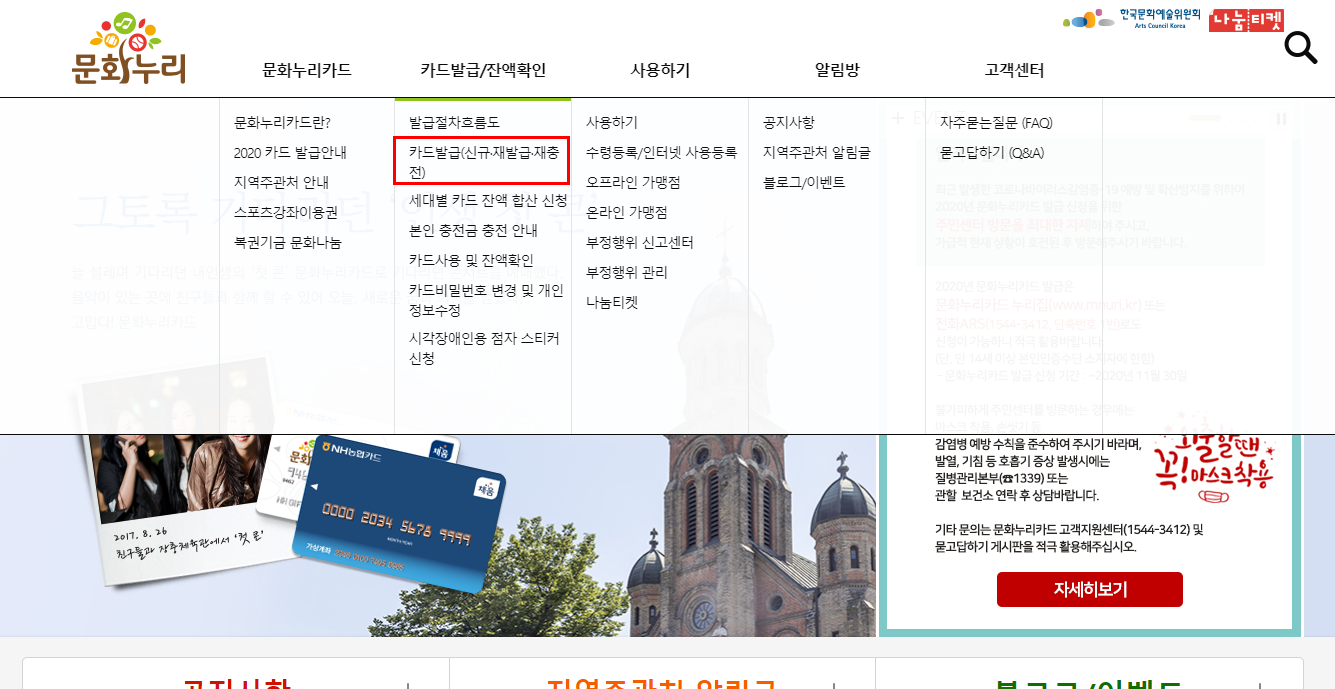Select 스포츠강좌이용권 submenu item

[x=286, y=212]
